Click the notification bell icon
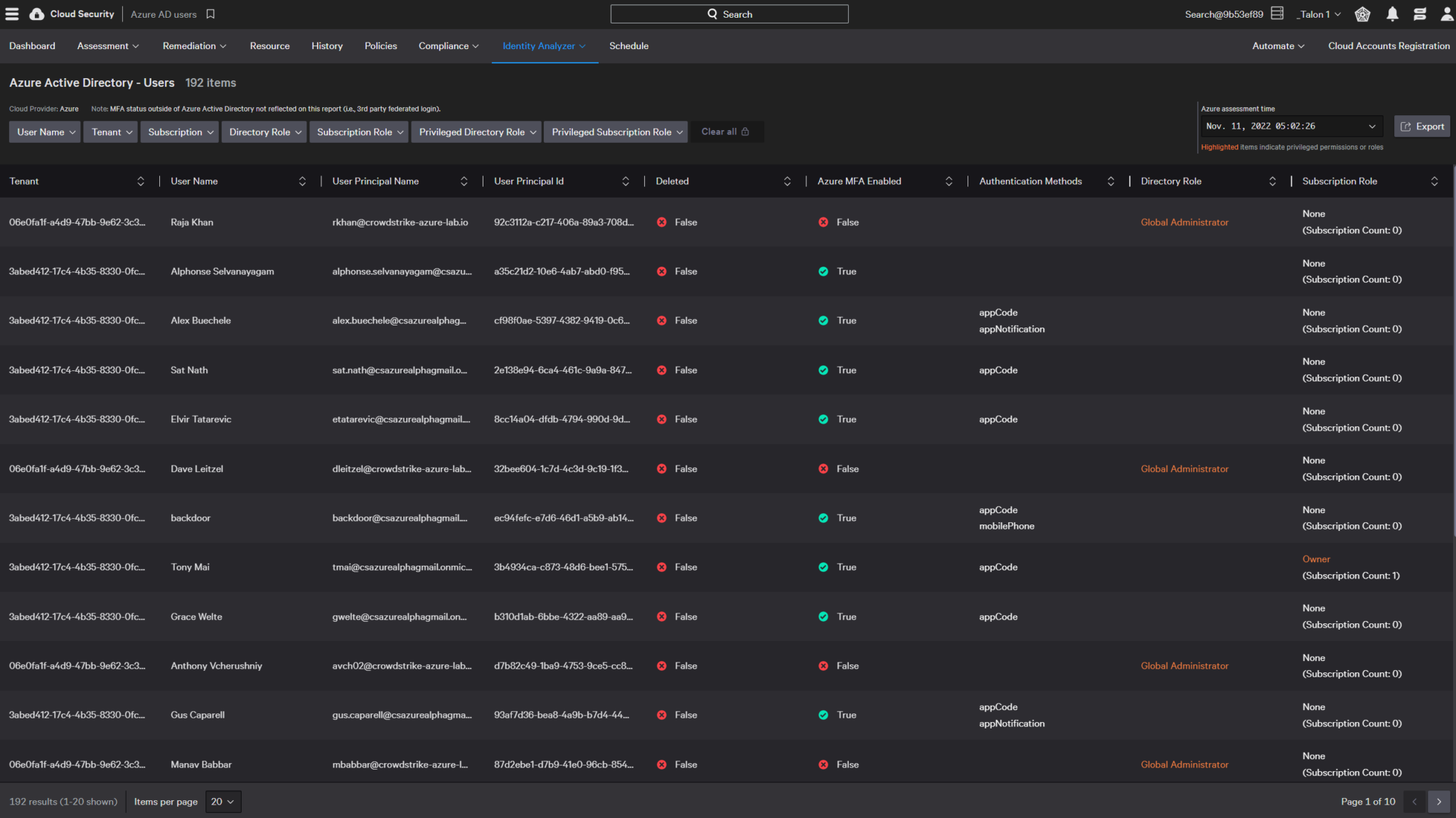Viewport: 1456px width, 818px height. click(x=1392, y=14)
